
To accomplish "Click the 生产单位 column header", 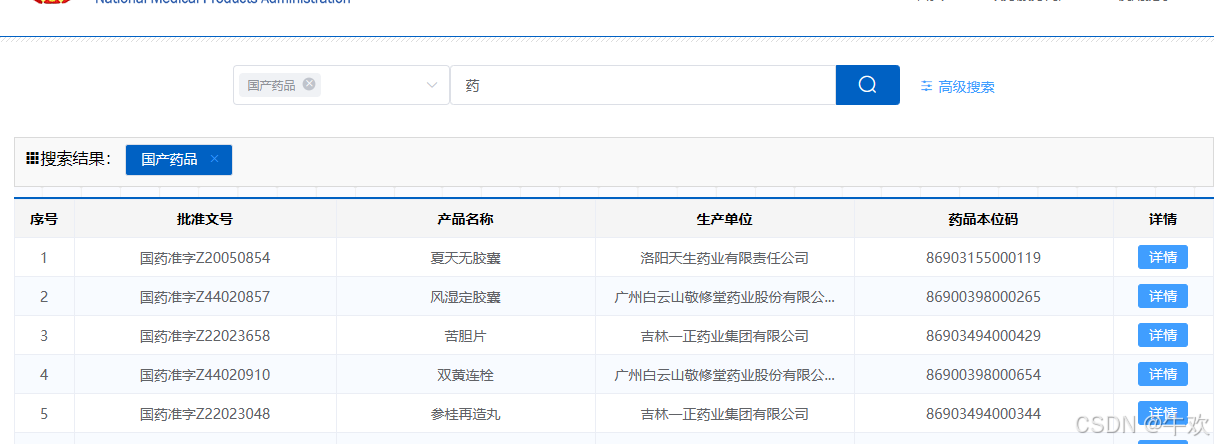I will tap(724, 219).
